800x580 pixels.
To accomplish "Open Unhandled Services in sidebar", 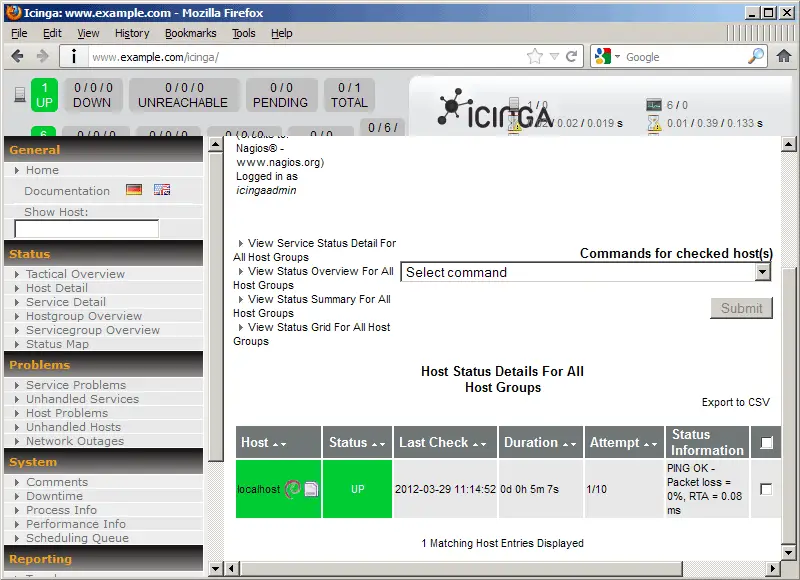I will coord(83,399).
